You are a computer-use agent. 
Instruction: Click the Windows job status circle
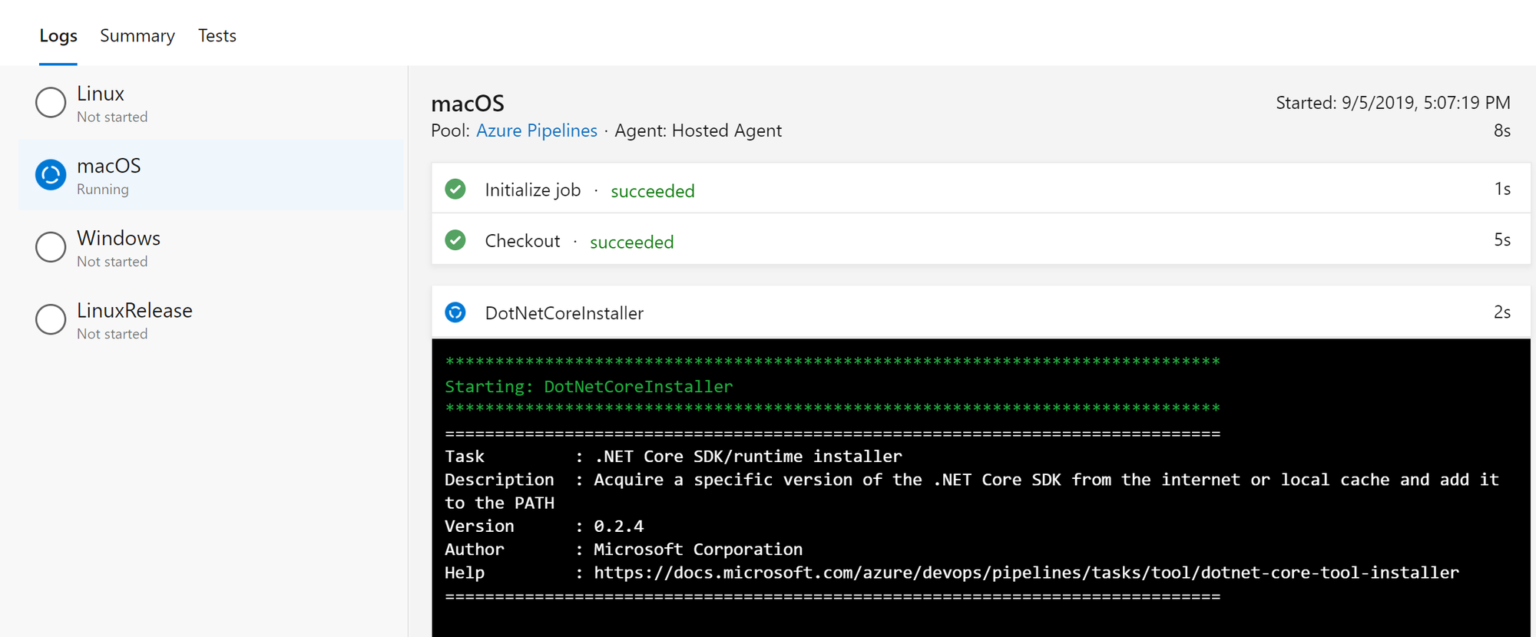(50, 247)
